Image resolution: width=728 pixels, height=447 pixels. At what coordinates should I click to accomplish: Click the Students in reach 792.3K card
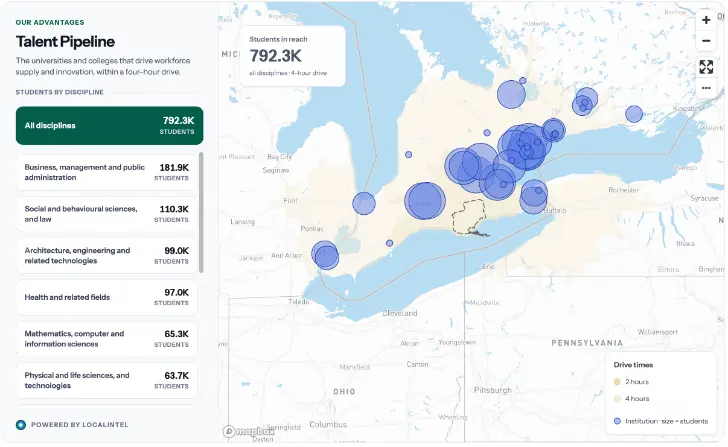point(293,56)
